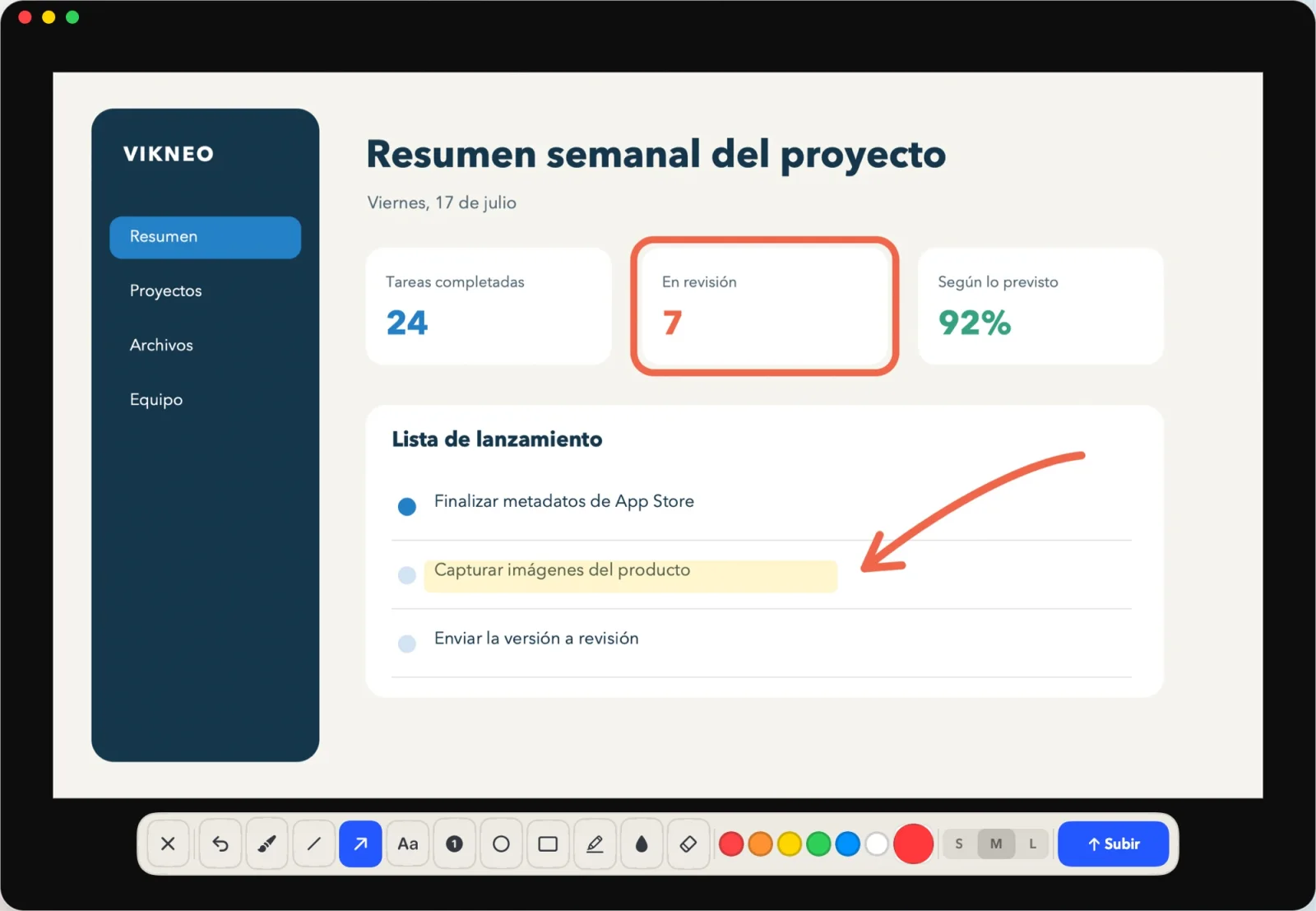Viewport: 1316px width, 911px height.
Task: Pick the blue color swatch
Action: tap(848, 844)
